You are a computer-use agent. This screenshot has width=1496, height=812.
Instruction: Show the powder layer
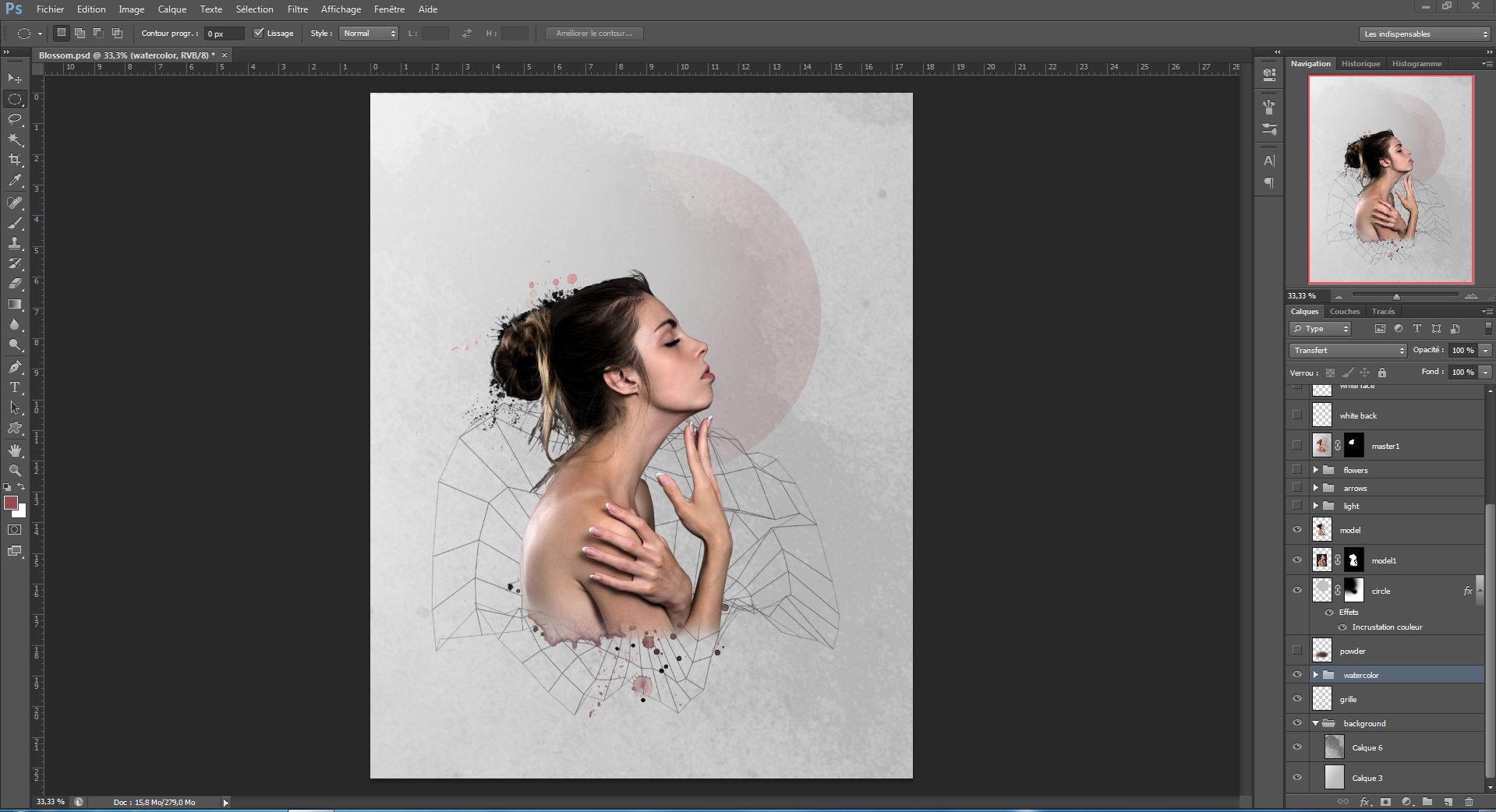click(x=1297, y=651)
